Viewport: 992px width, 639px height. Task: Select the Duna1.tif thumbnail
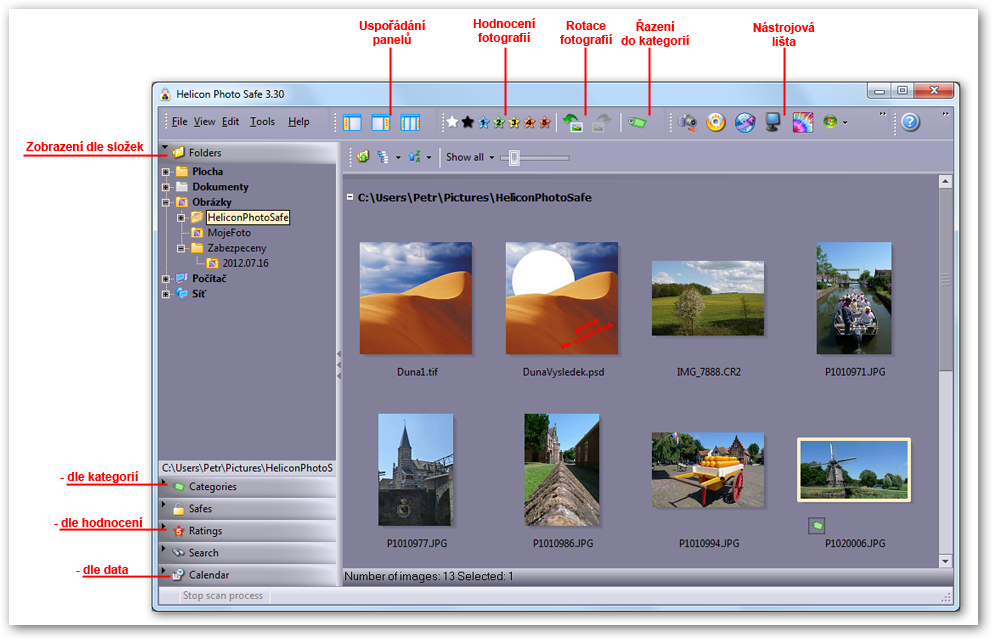(x=416, y=298)
